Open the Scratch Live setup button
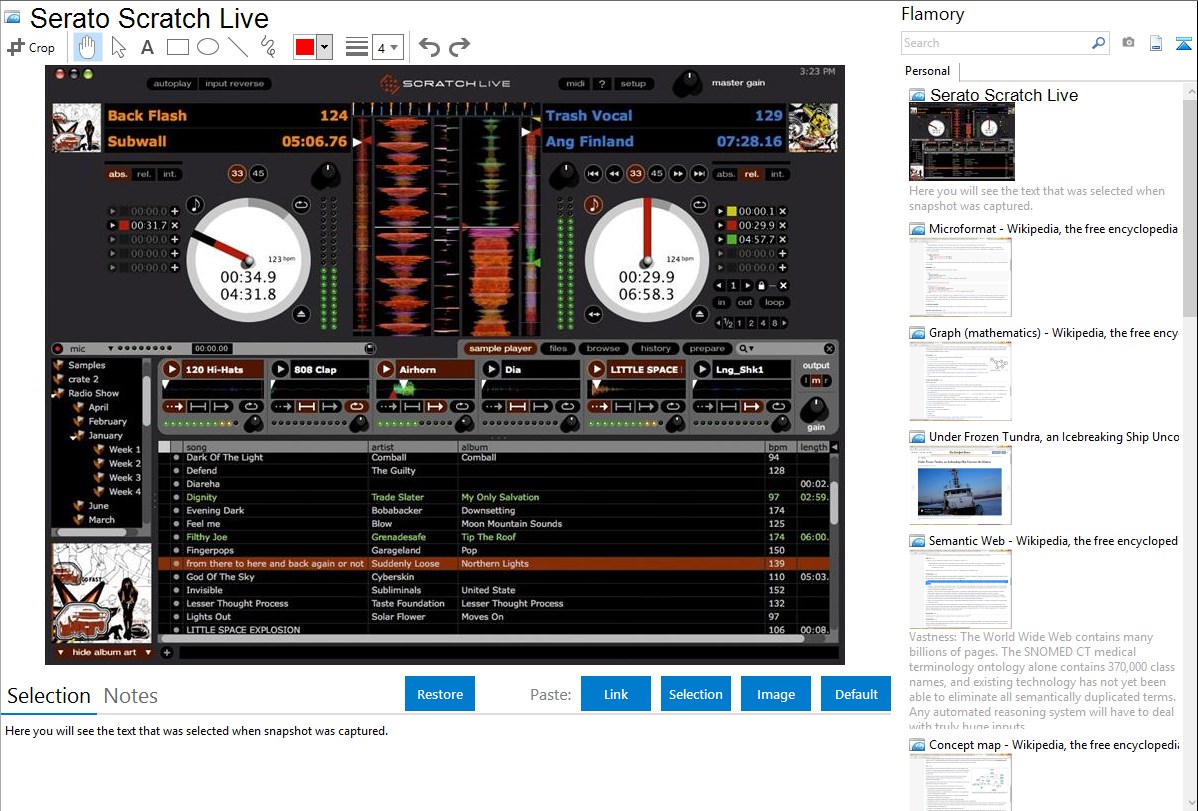1198x811 pixels. pos(633,83)
